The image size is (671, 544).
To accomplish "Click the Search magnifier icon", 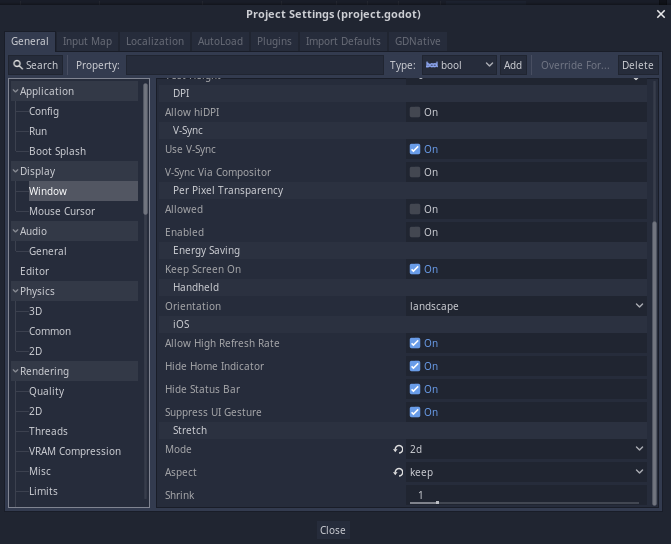I will coord(18,65).
